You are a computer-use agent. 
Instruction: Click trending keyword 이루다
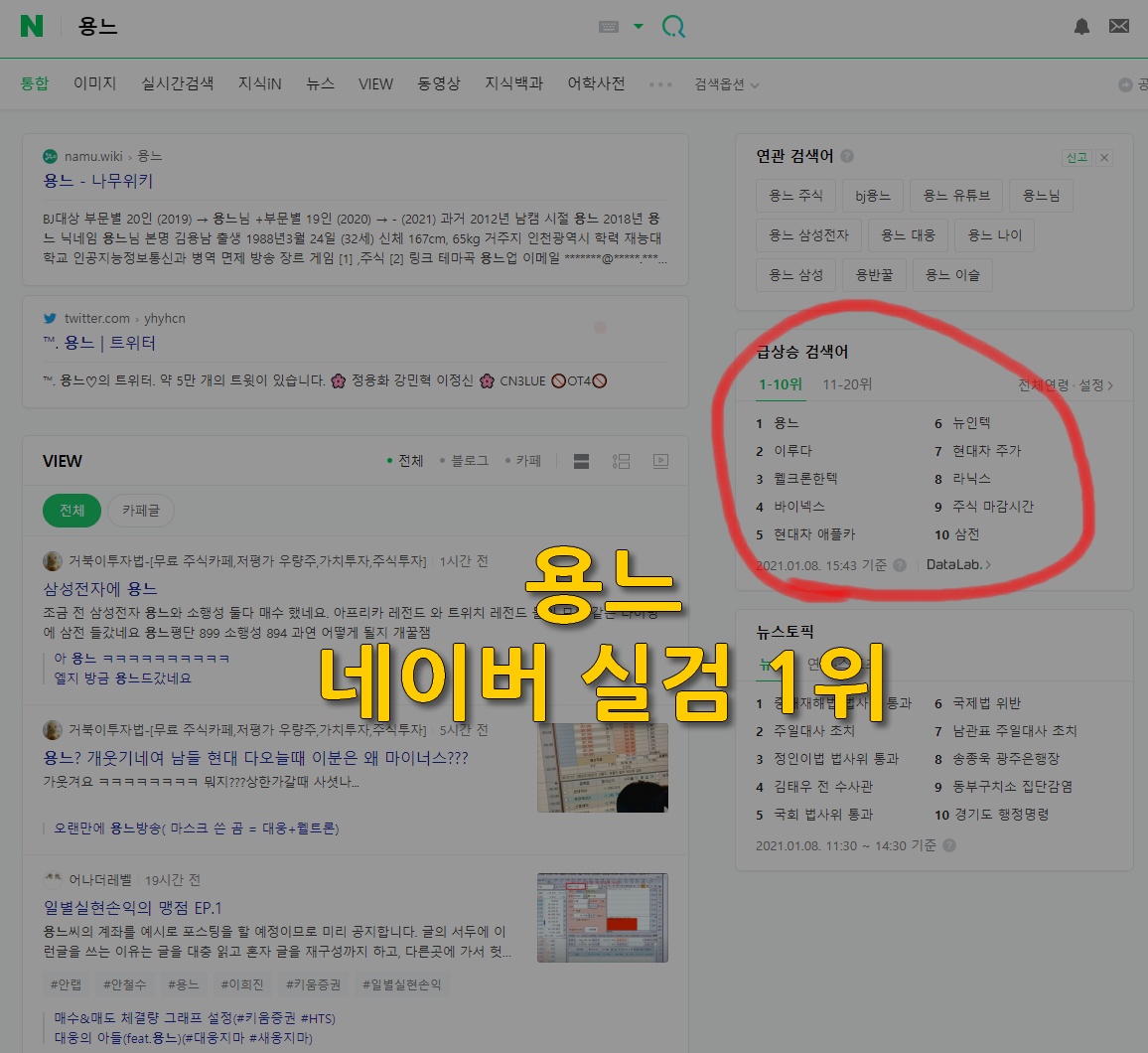point(792,451)
